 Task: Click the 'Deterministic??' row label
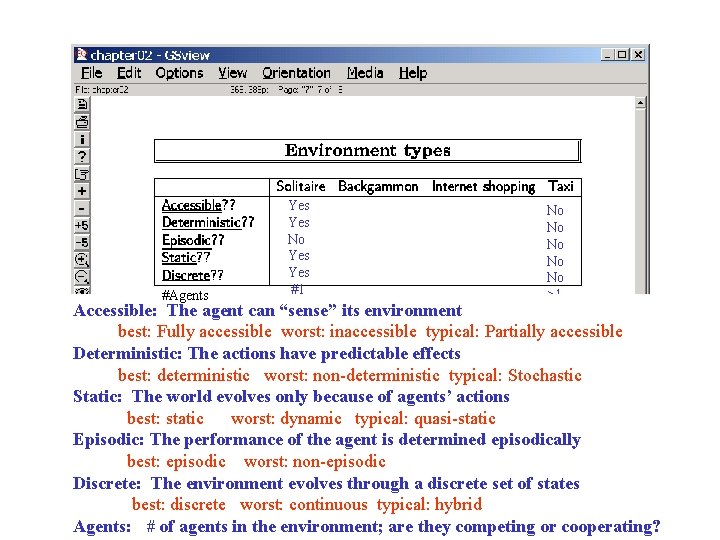(x=208, y=222)
